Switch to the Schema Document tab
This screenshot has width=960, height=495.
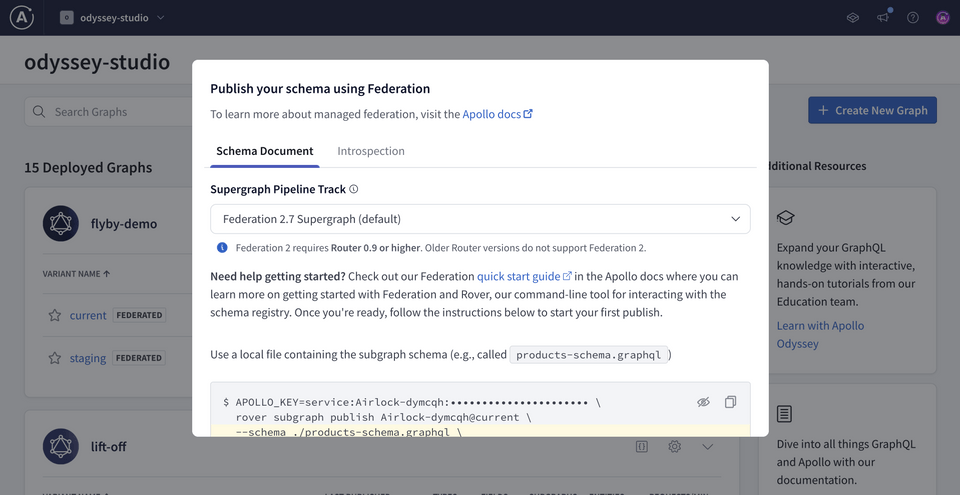tap(264, 151)
